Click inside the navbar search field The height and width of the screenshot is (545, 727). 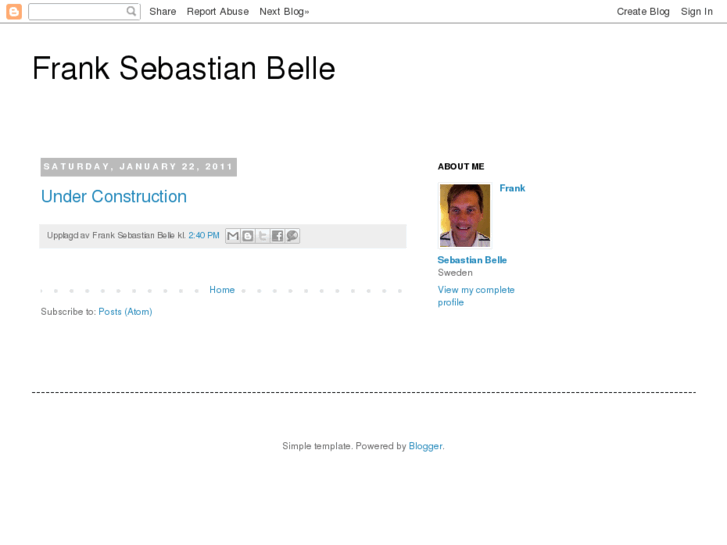coord(76,12)
